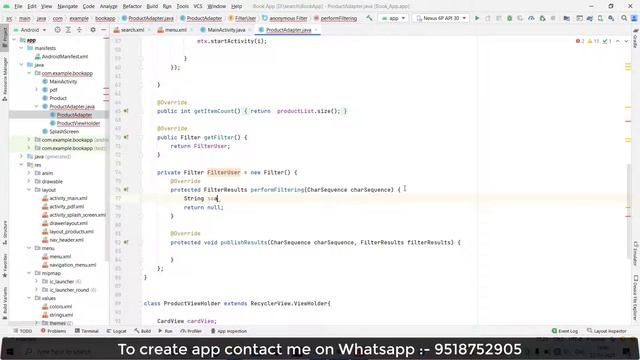The image size is (640, 360).
Task: Click the anonymous Filter breadcrumb
Action: point(285,18)
